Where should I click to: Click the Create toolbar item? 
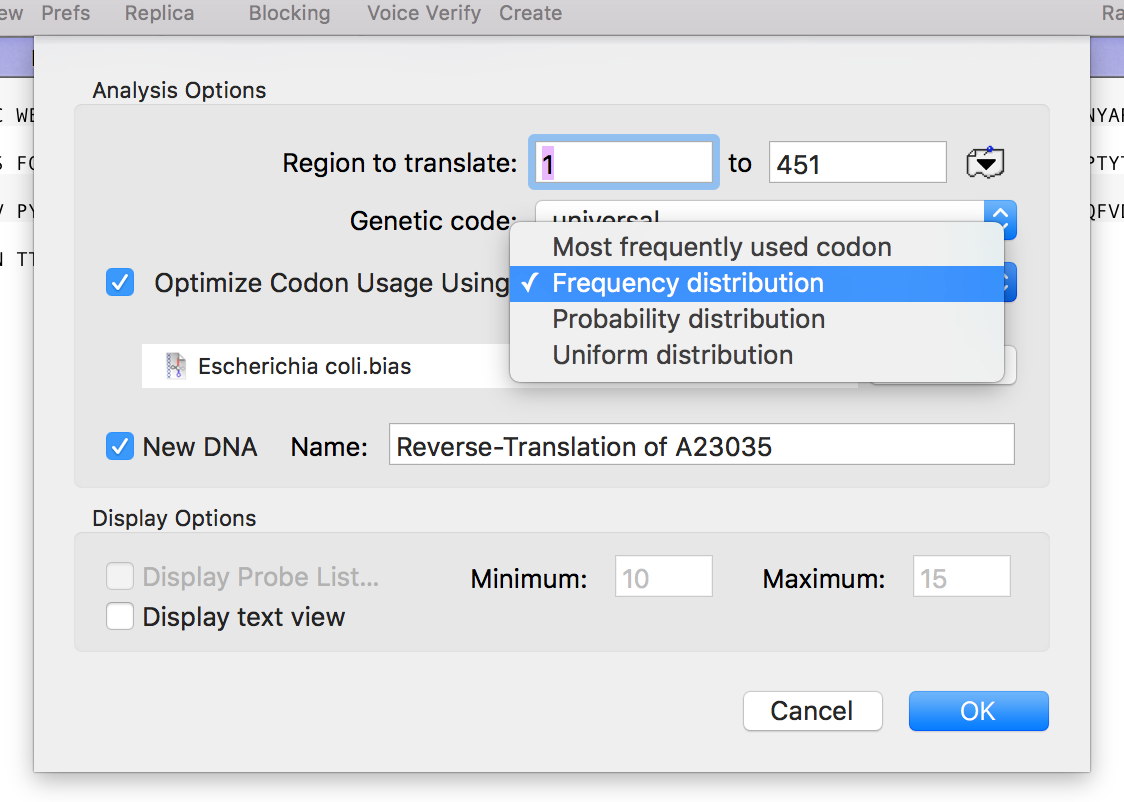(x=530, y=14)
